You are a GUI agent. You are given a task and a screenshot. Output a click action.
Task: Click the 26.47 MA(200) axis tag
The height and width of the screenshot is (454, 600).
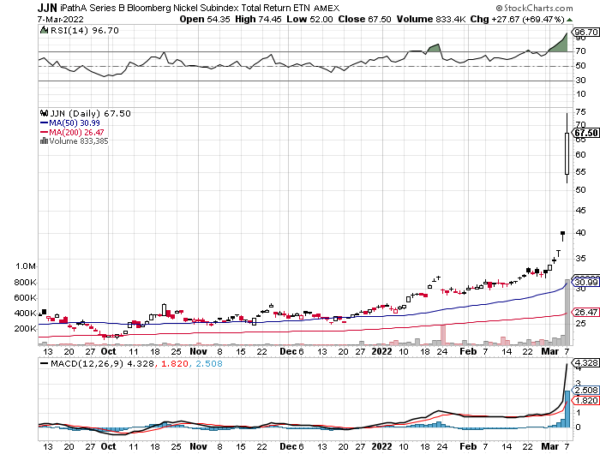click(585, 313)
